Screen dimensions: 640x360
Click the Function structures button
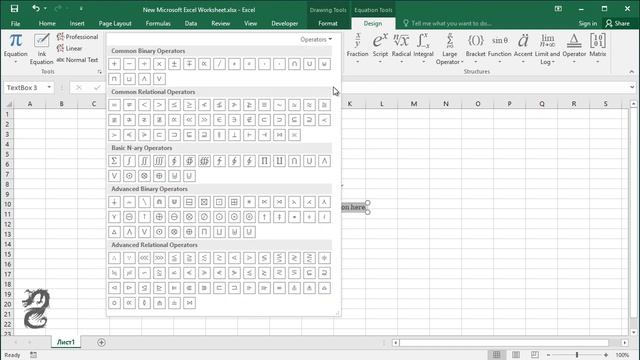click(x=500, y=49)
